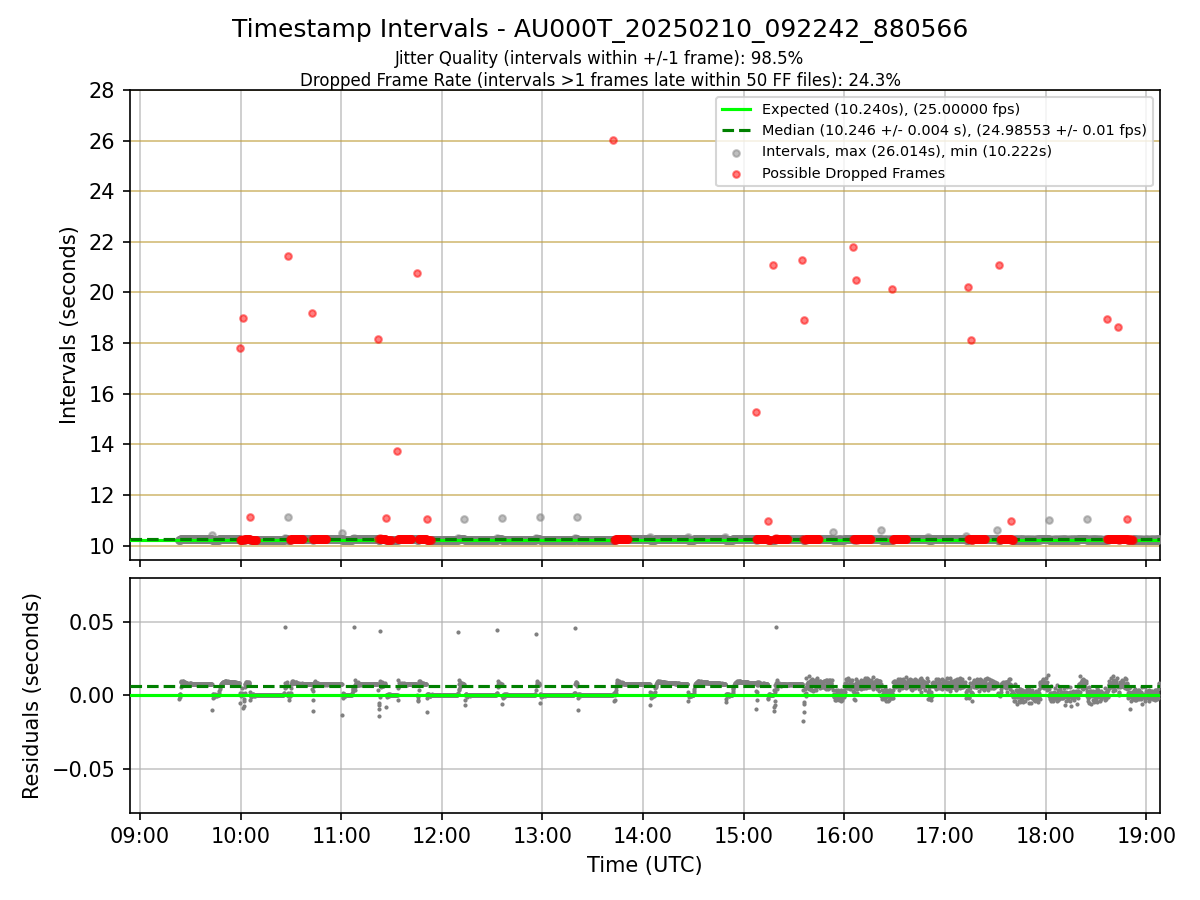This screenshot has width=1200, height=900.
Task: Click the '14' tick on the intervals axis
Action: (x=103, y=444)
